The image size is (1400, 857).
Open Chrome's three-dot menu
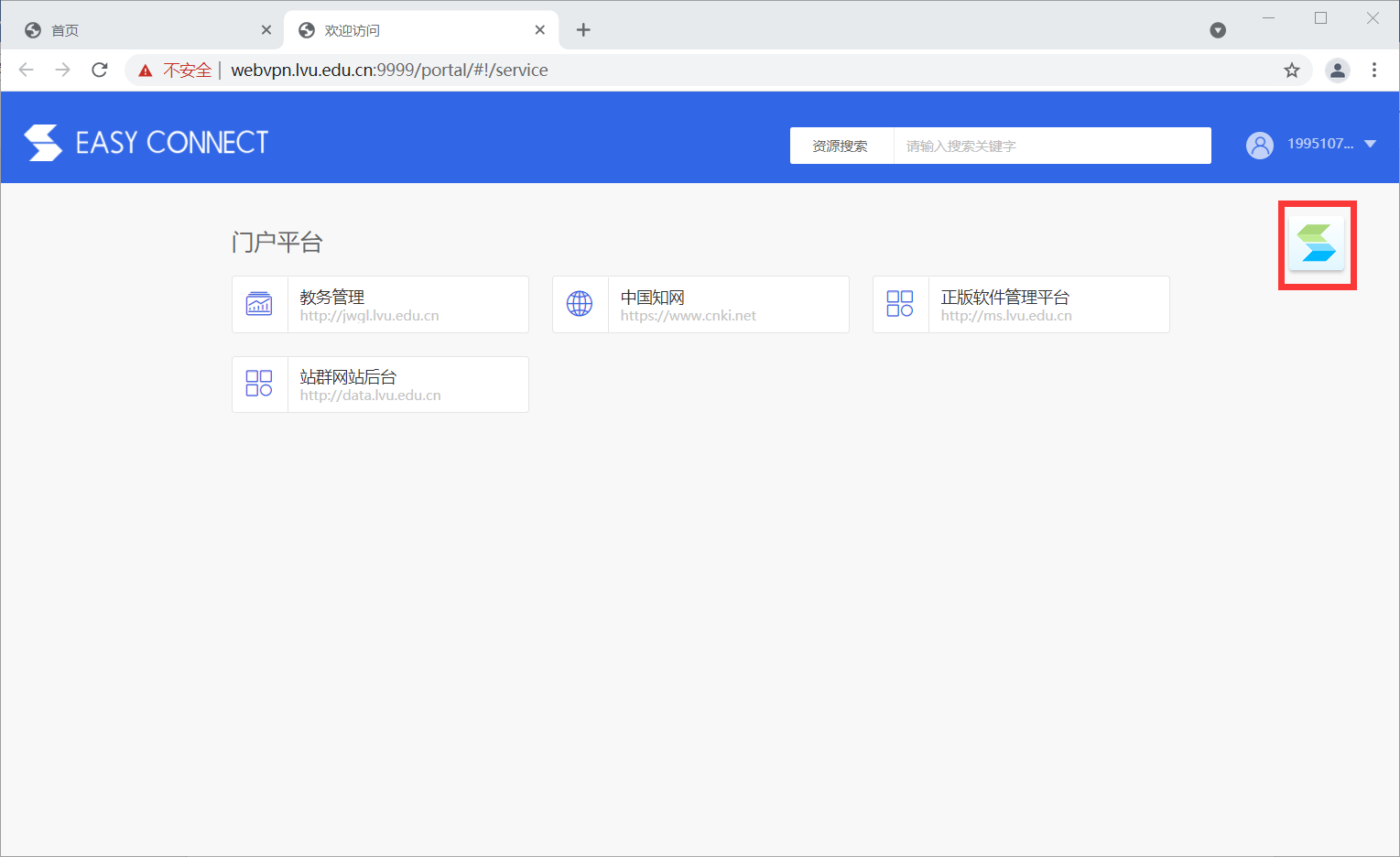click(1374, 71)
